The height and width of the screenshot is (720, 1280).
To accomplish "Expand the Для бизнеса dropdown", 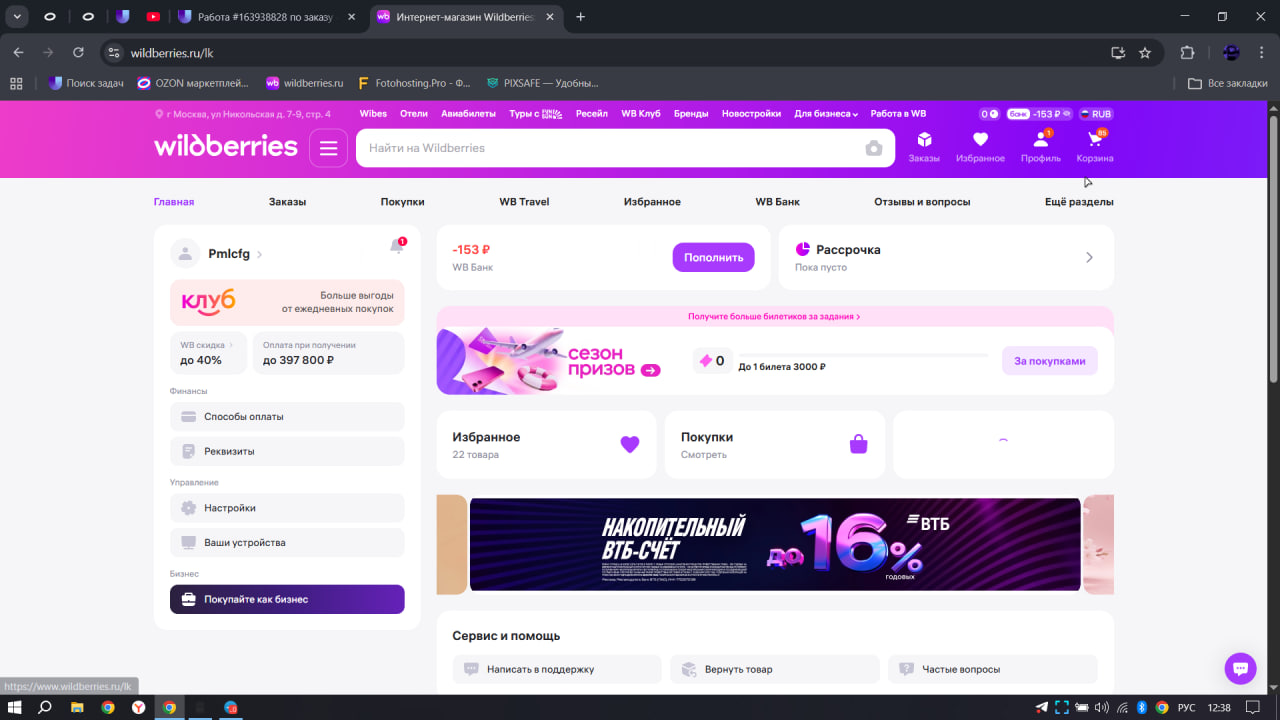I will 826,114.
